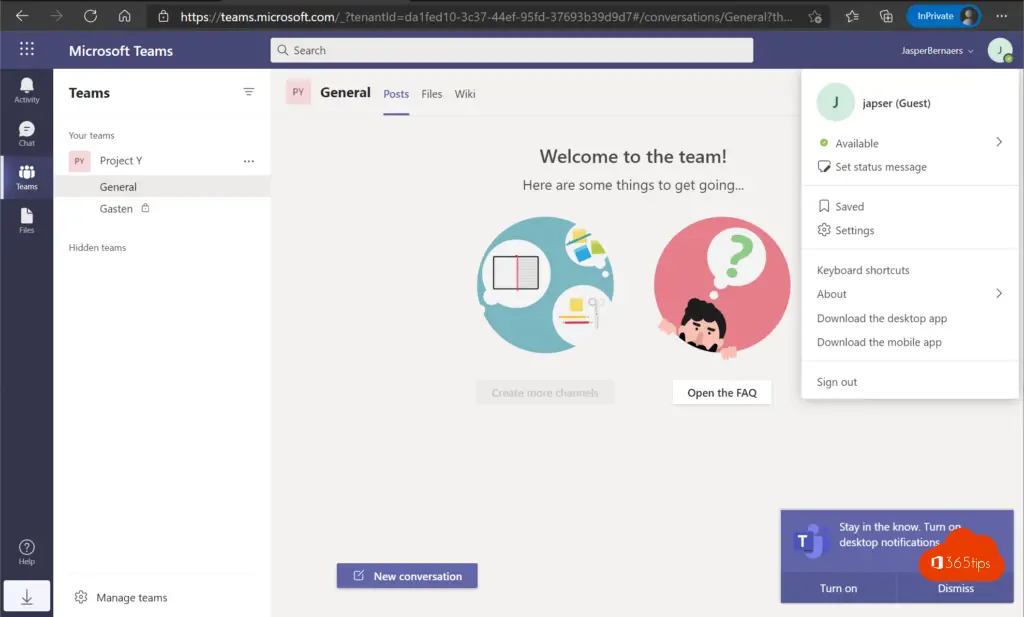Click the Microsoft Teams title
Viewport: 1024px width, 617px height.
[121, 51]
